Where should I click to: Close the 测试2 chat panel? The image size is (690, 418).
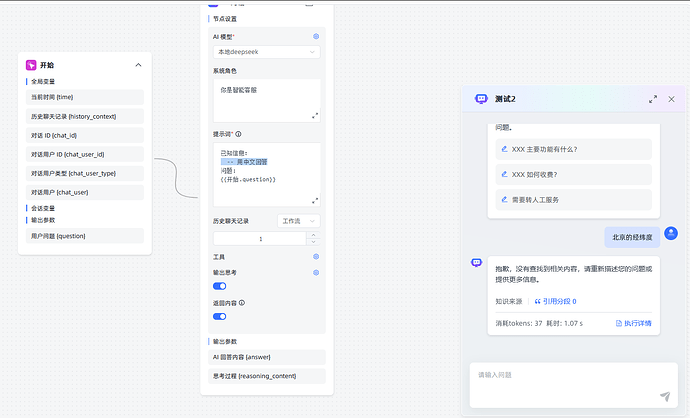(x=671, y=99)
